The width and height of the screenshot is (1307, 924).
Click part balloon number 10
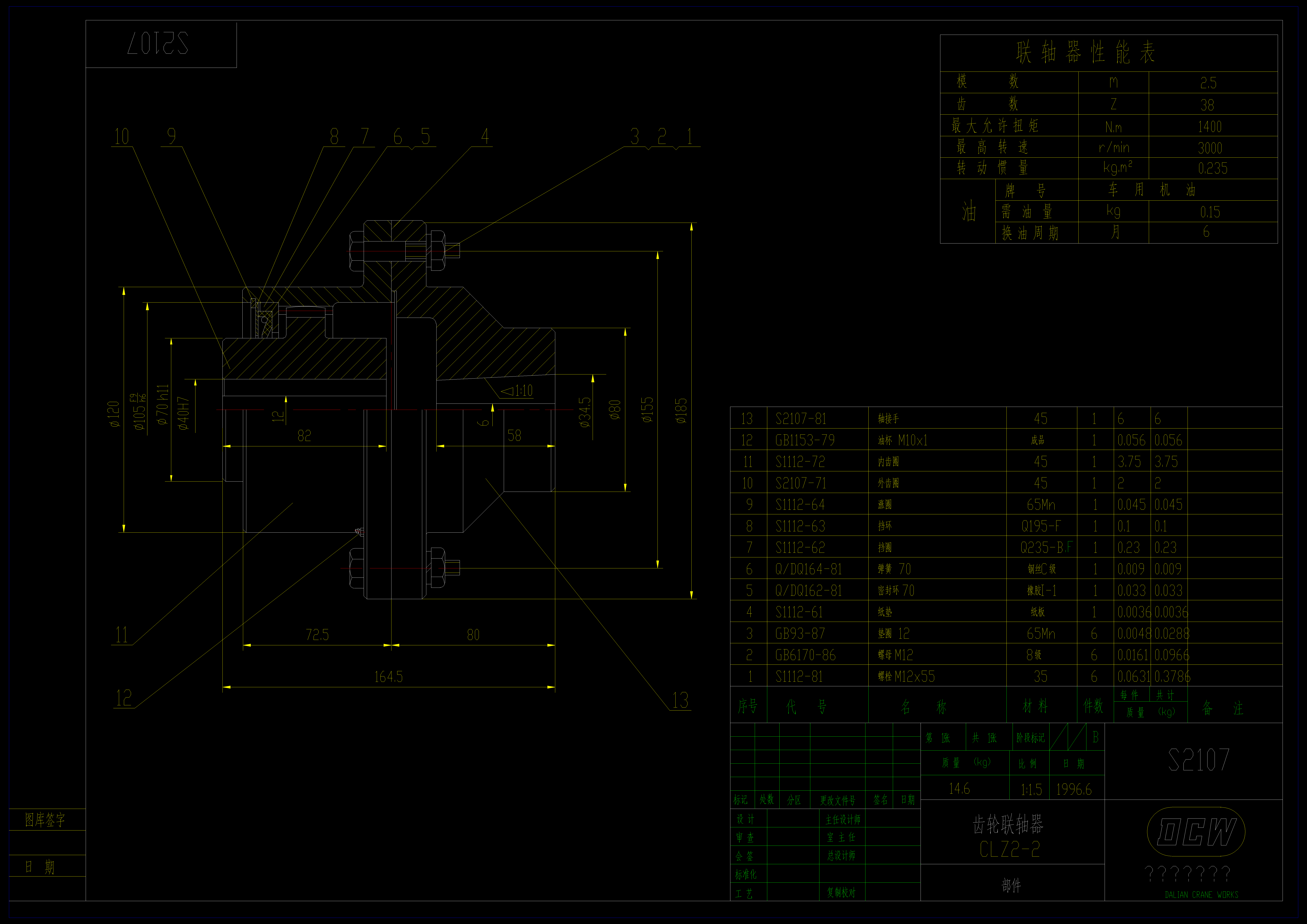point(122,137)
